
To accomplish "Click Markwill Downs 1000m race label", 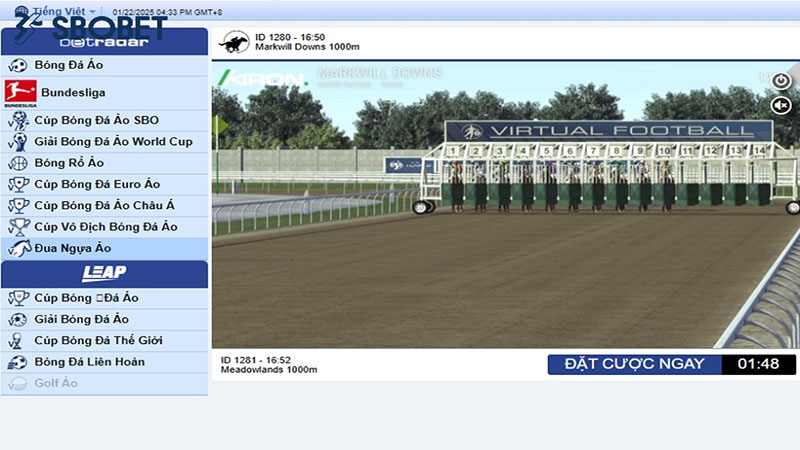I will [307, 47].
